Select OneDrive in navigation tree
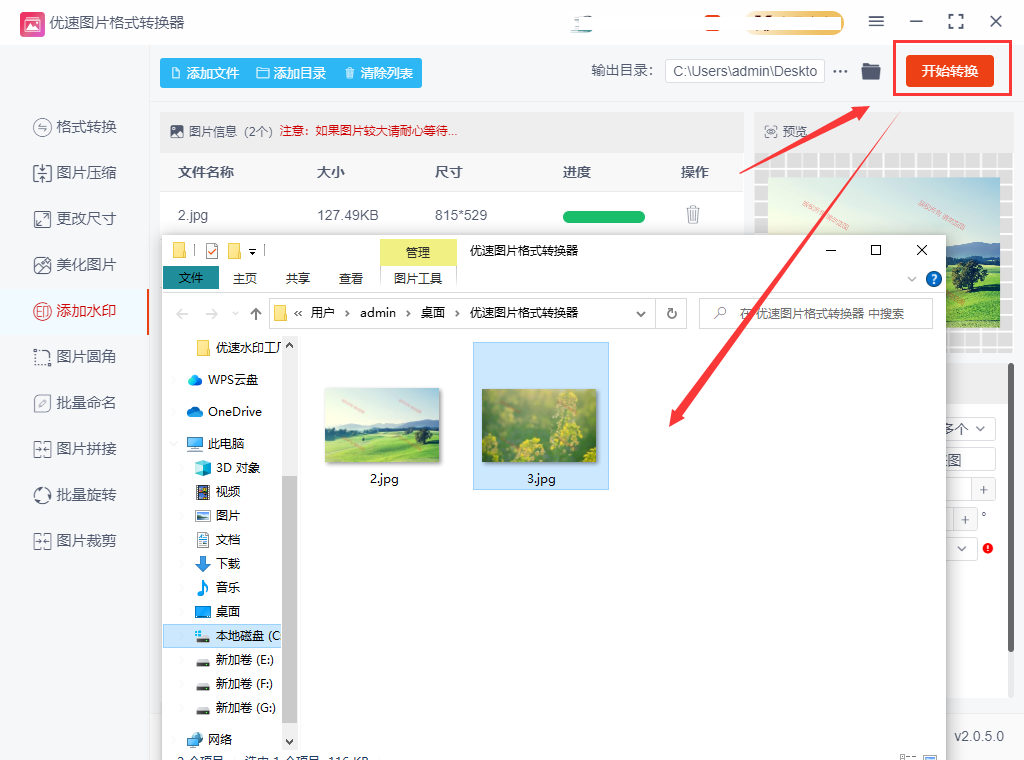 point(224,412)
